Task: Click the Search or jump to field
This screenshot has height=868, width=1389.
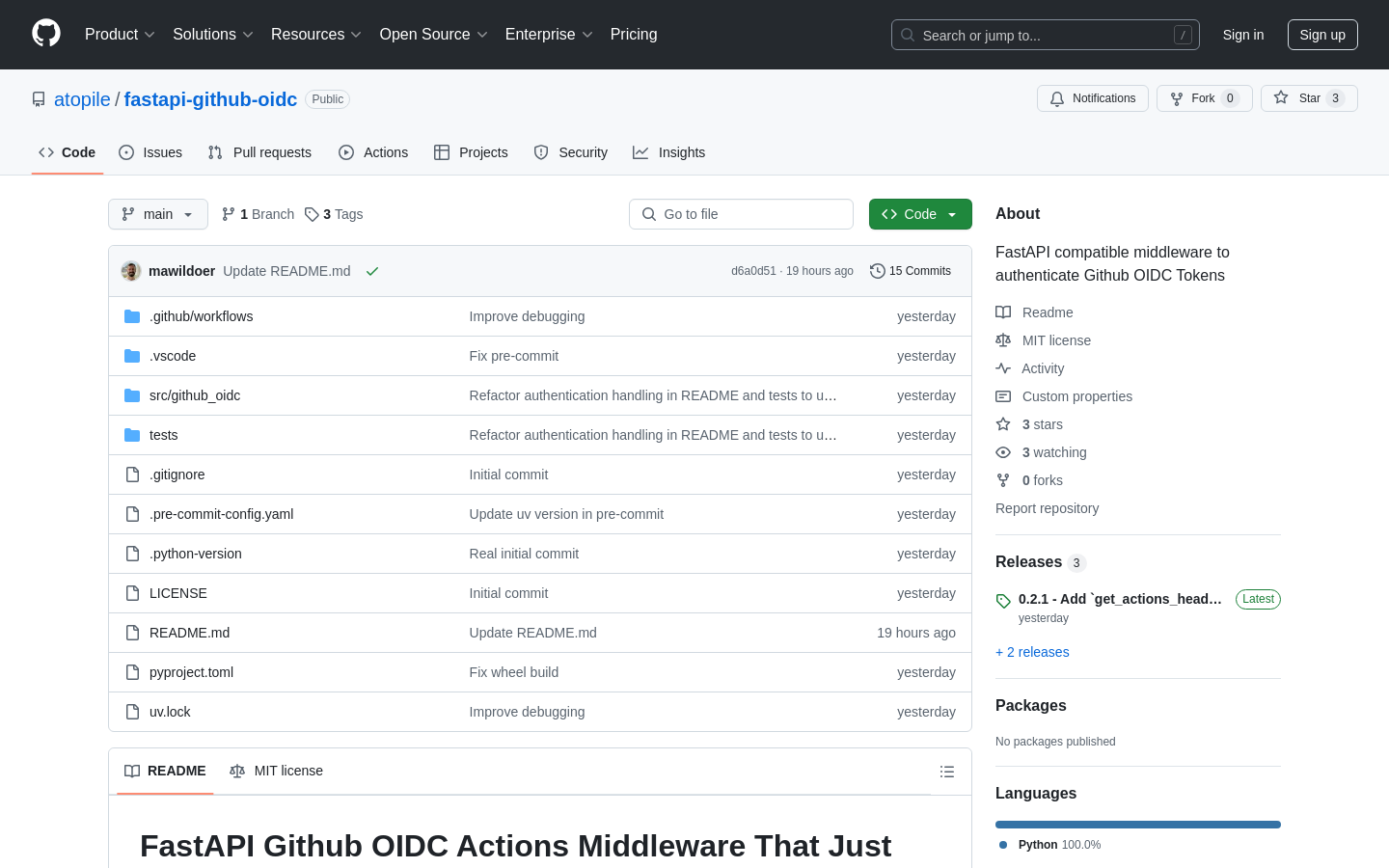Action: 1046,35
